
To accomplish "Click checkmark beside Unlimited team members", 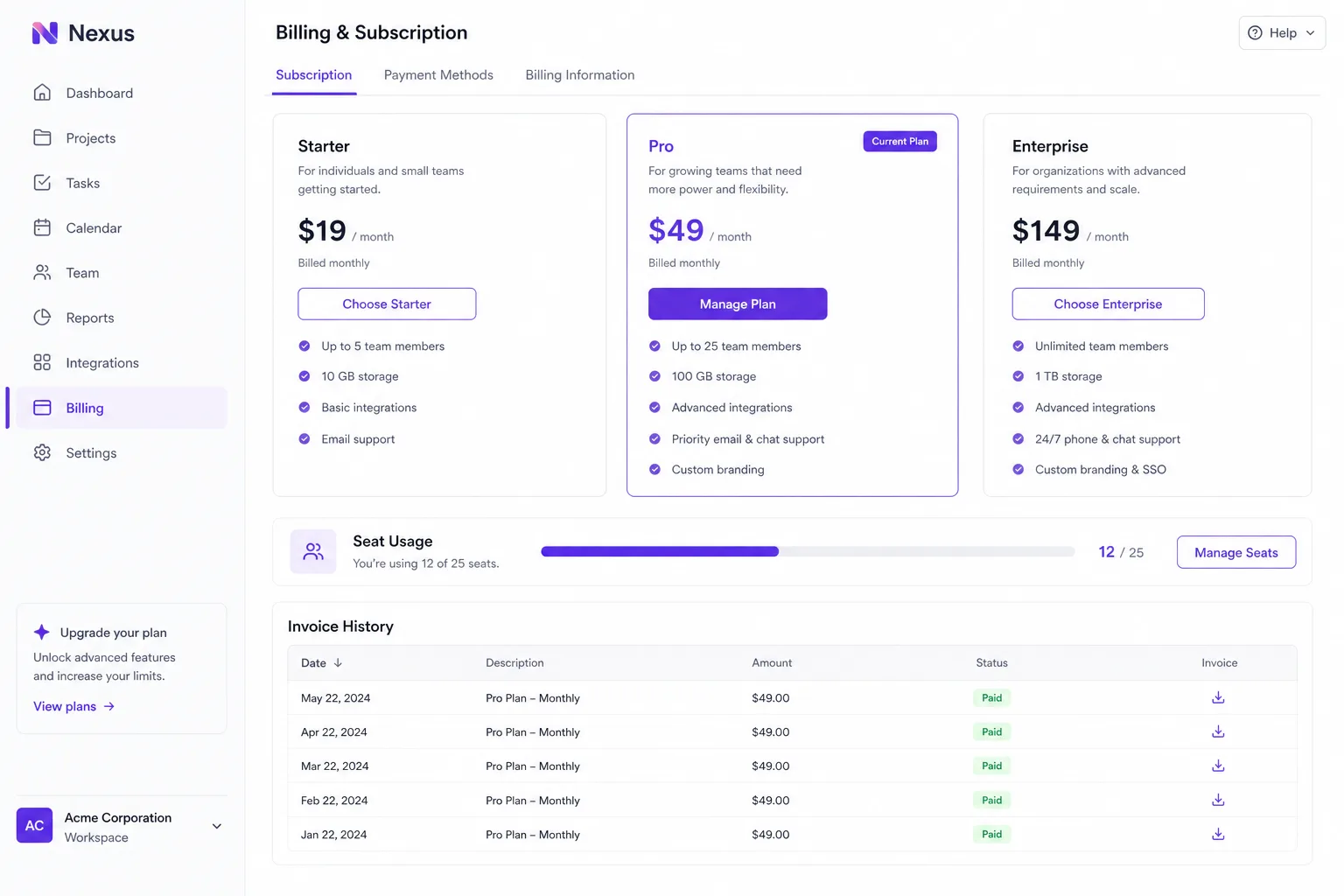I will point(1018,346).
